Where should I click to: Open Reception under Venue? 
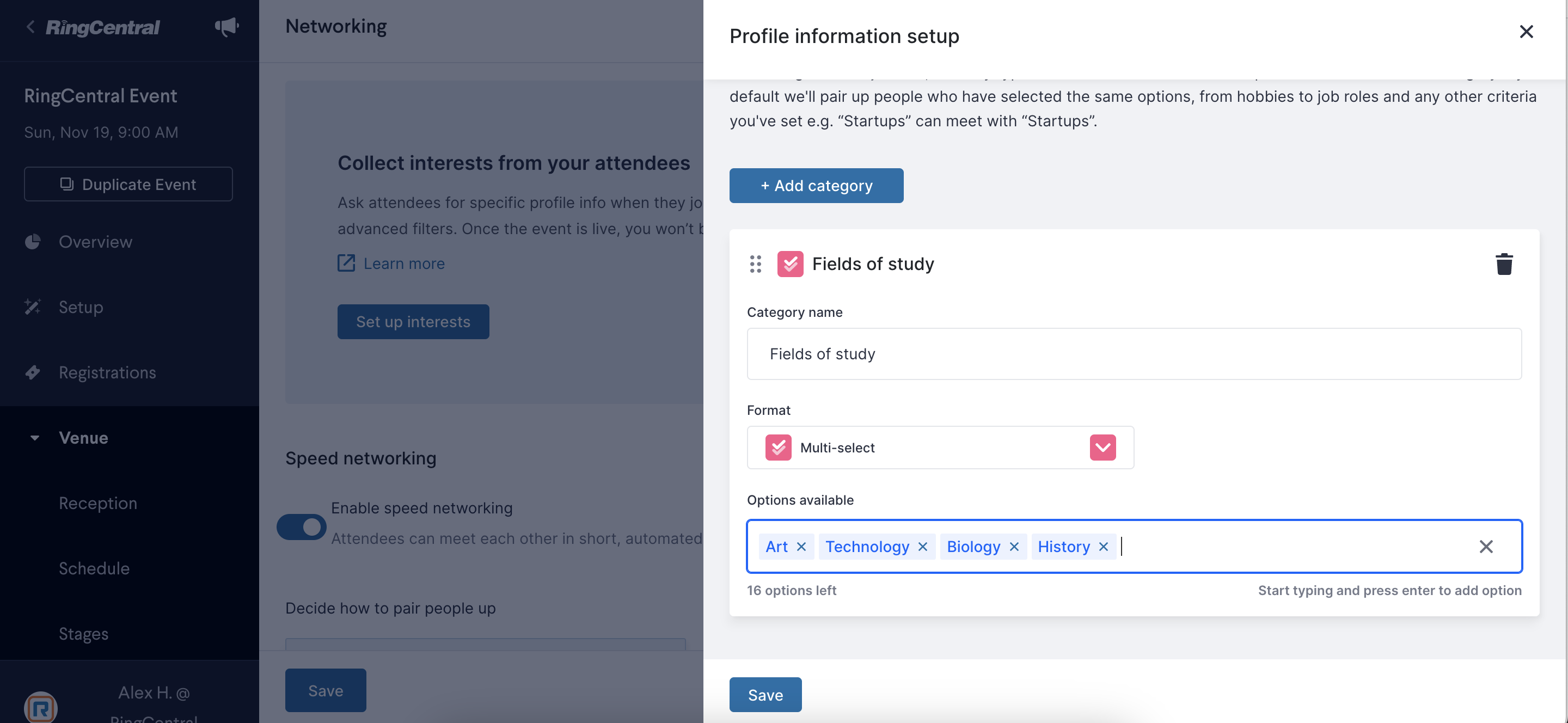(x=98, y=503)
